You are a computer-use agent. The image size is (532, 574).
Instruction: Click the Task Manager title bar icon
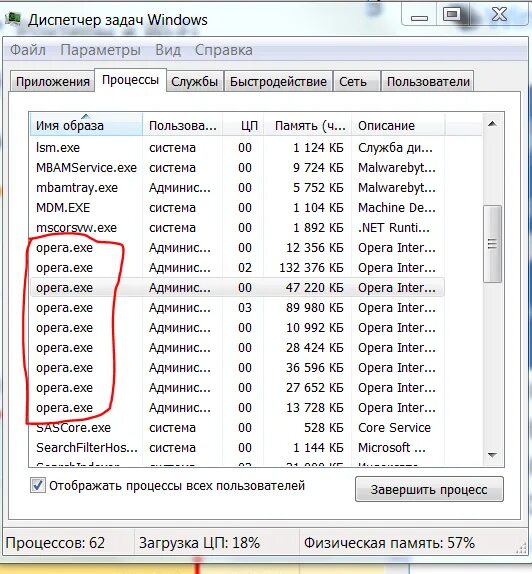tap(14, 19)
